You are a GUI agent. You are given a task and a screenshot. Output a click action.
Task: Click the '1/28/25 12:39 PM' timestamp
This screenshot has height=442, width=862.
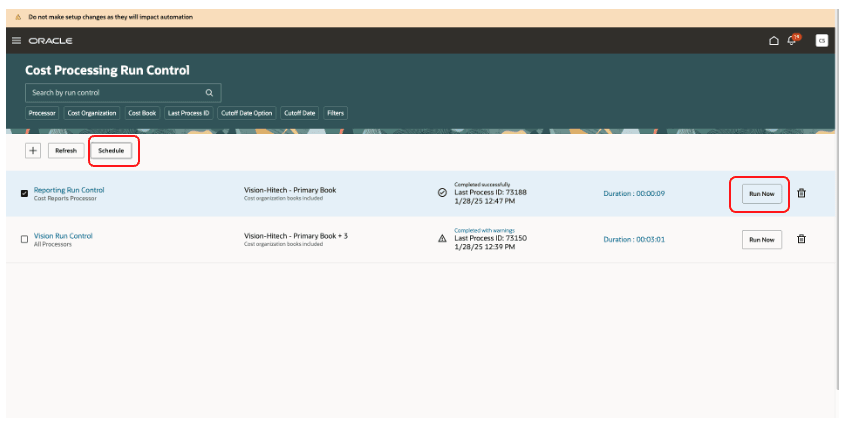[484, 247]
